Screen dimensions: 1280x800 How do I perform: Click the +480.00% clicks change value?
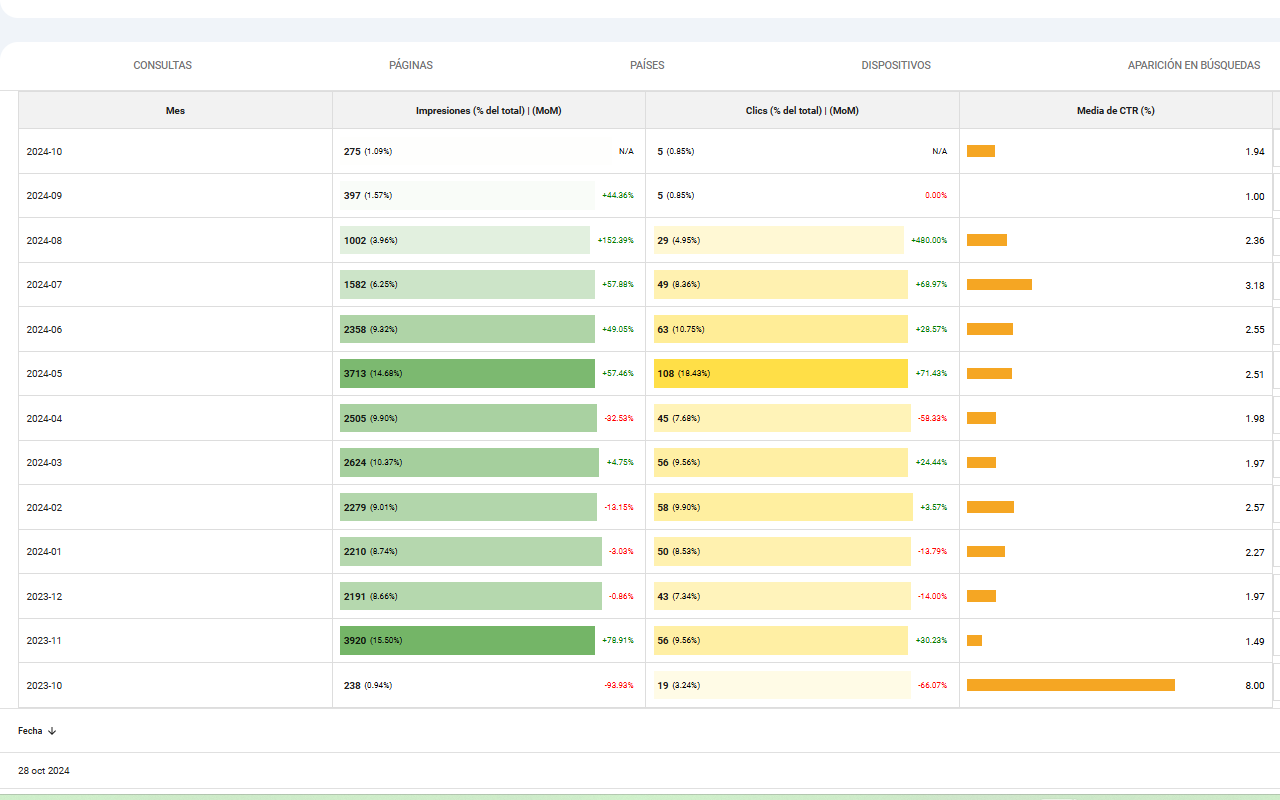928,241
